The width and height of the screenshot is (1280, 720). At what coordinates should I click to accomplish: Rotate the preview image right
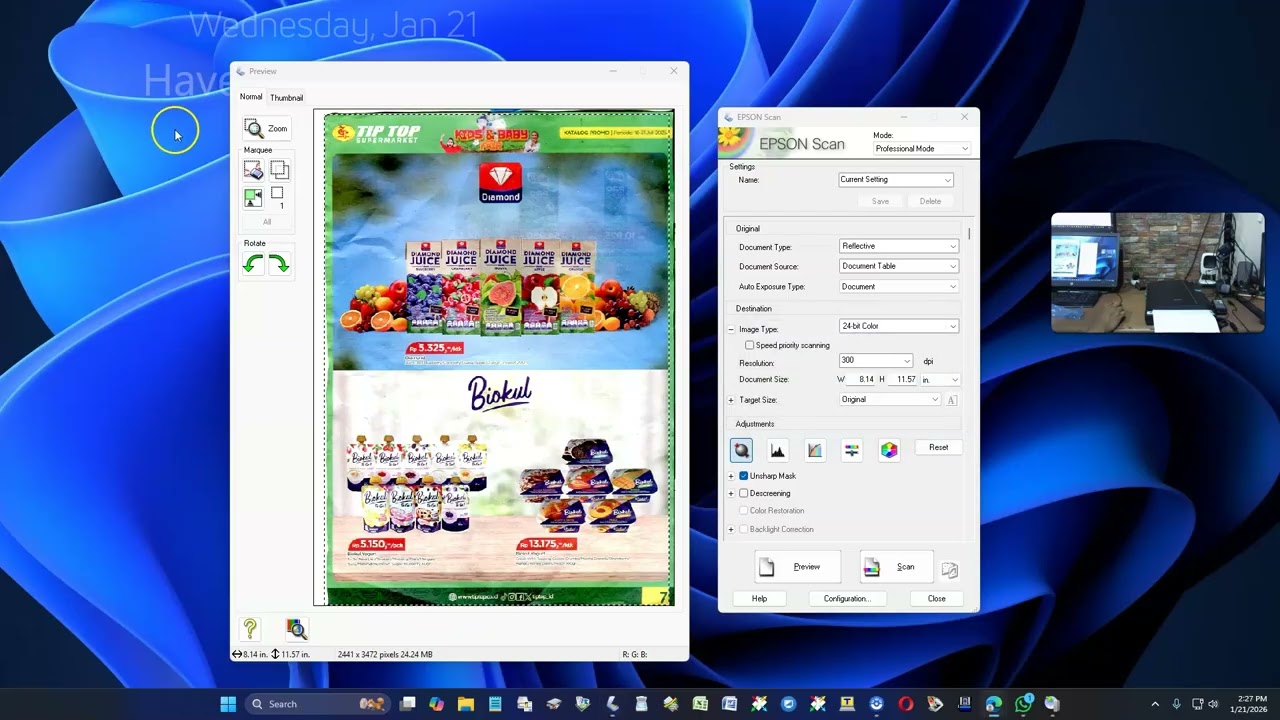pyautogui.click(x=279, y=264)
